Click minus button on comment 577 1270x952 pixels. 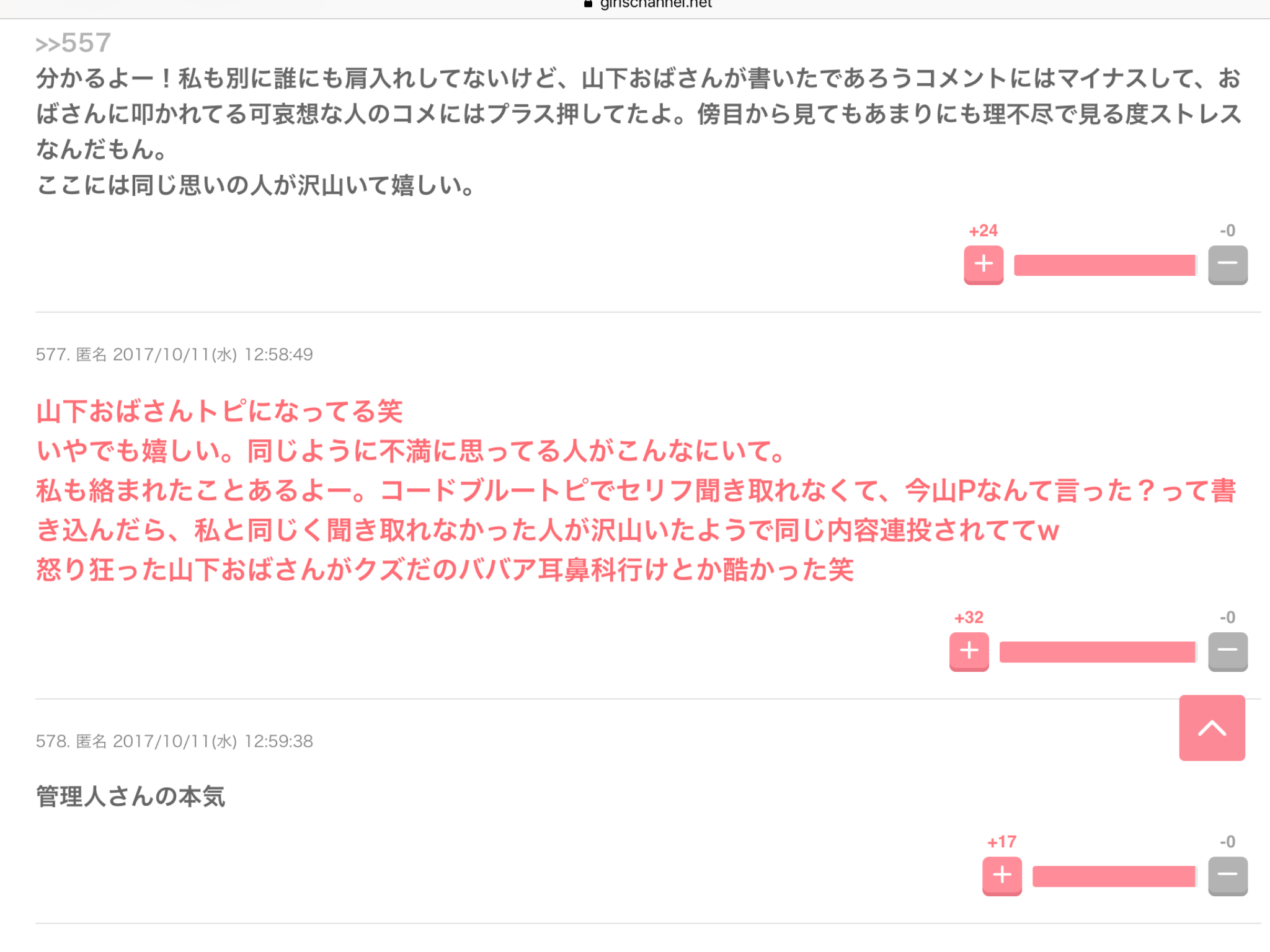click(1228, 651)
